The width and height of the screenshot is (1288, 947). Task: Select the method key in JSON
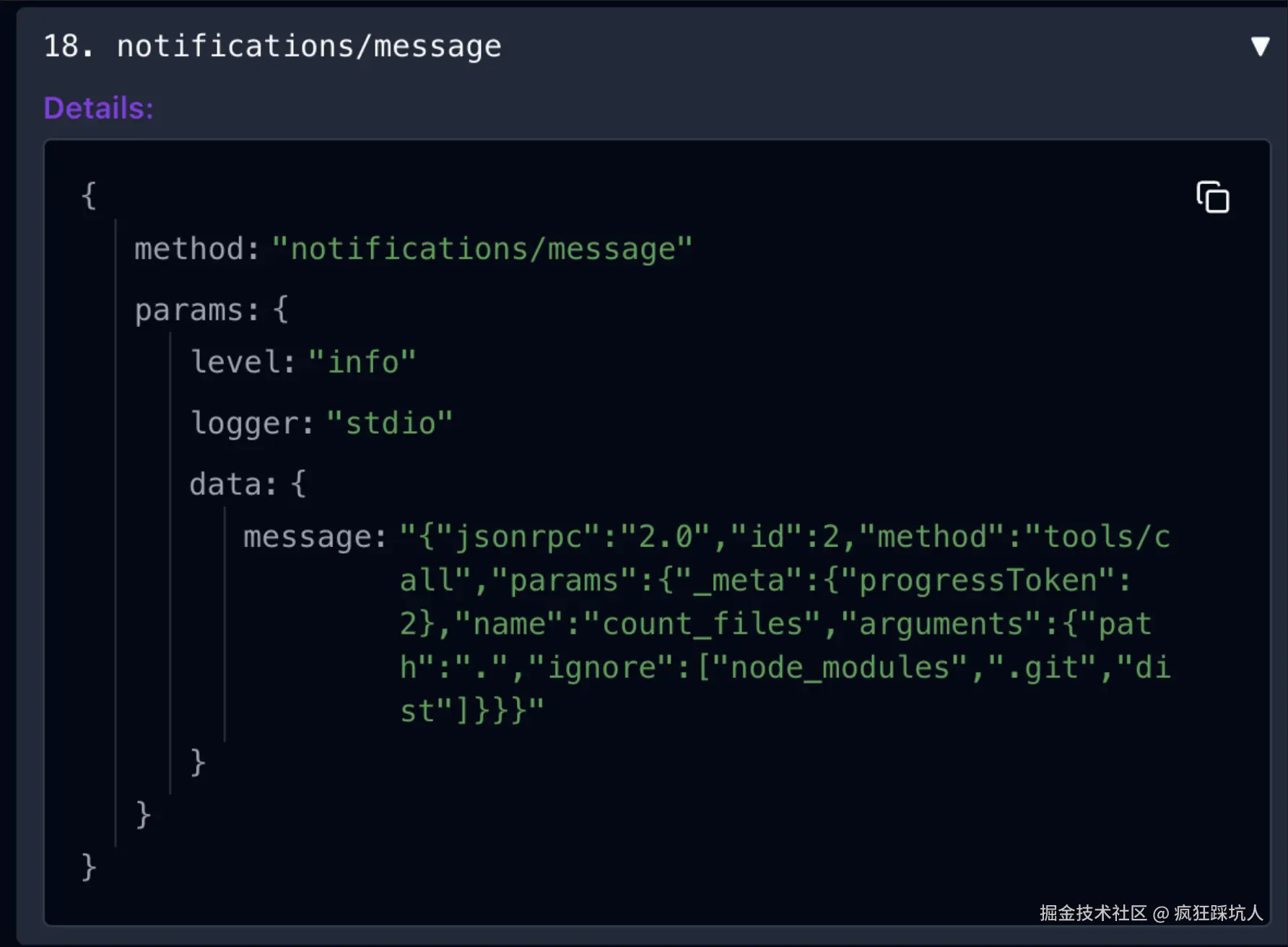pos(196,249)
